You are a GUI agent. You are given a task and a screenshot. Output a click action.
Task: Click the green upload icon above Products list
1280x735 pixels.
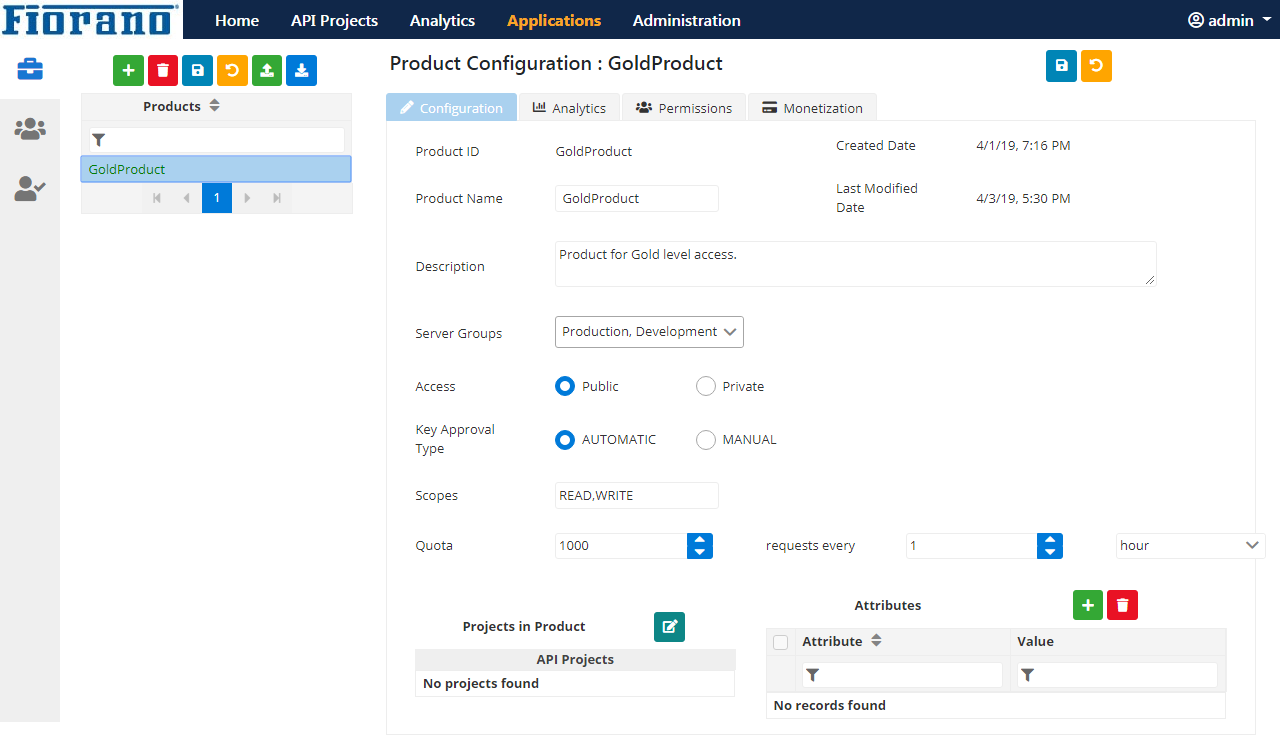[x=267, y=71]
